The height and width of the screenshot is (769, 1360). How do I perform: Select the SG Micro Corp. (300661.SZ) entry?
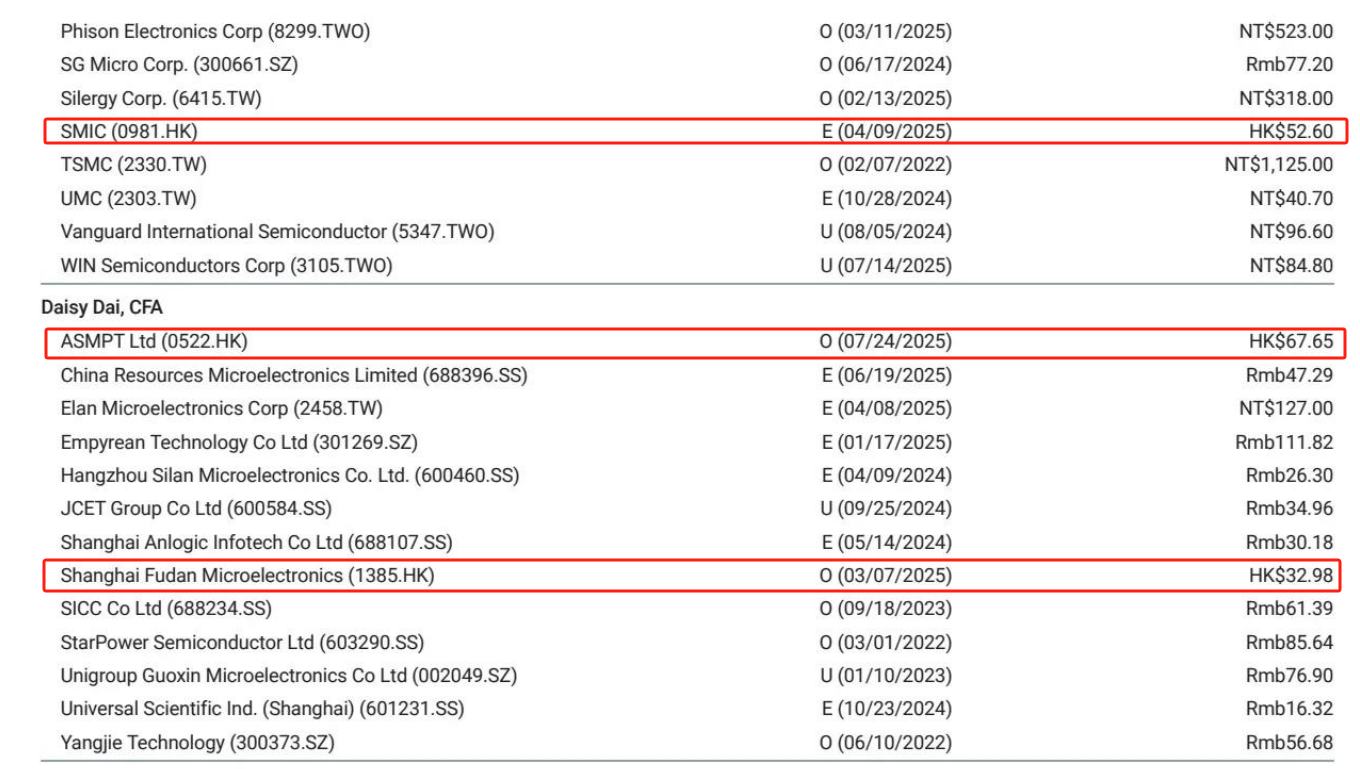point(179,65)
